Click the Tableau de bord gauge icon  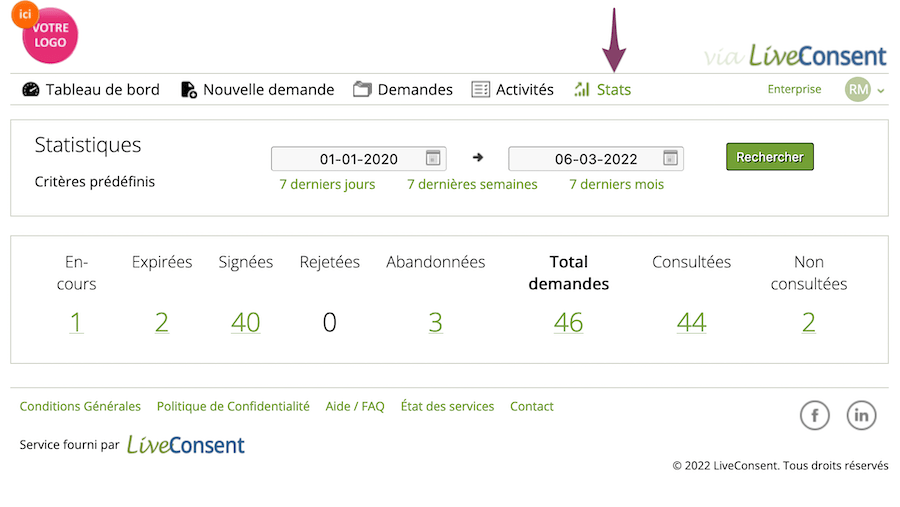[30, 90]
